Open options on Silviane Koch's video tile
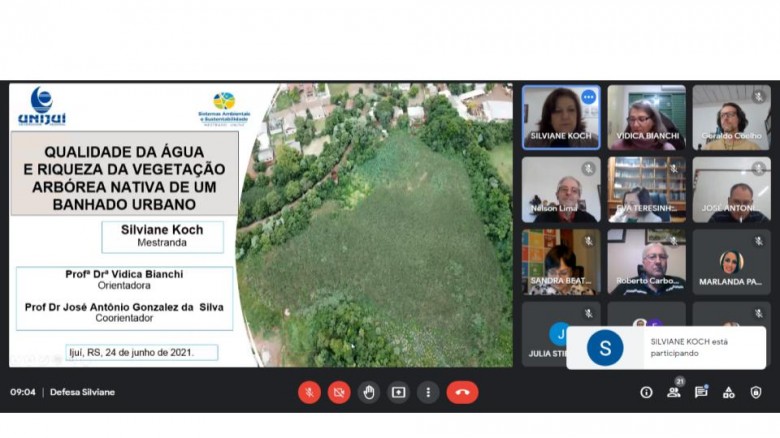Image resolution: width=780 pixels, height=438 pixels. point(588,97)
